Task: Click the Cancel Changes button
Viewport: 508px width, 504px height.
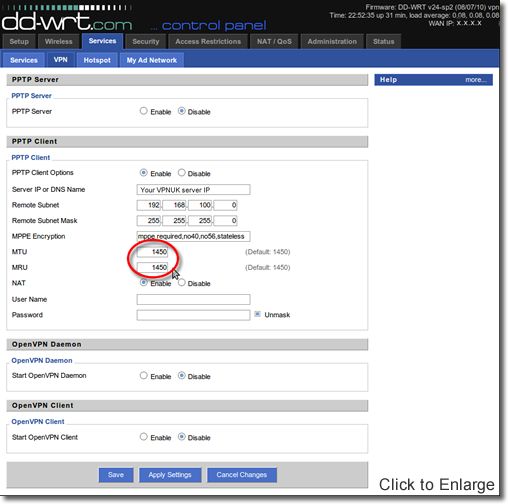Action: [x=242, y=475]
